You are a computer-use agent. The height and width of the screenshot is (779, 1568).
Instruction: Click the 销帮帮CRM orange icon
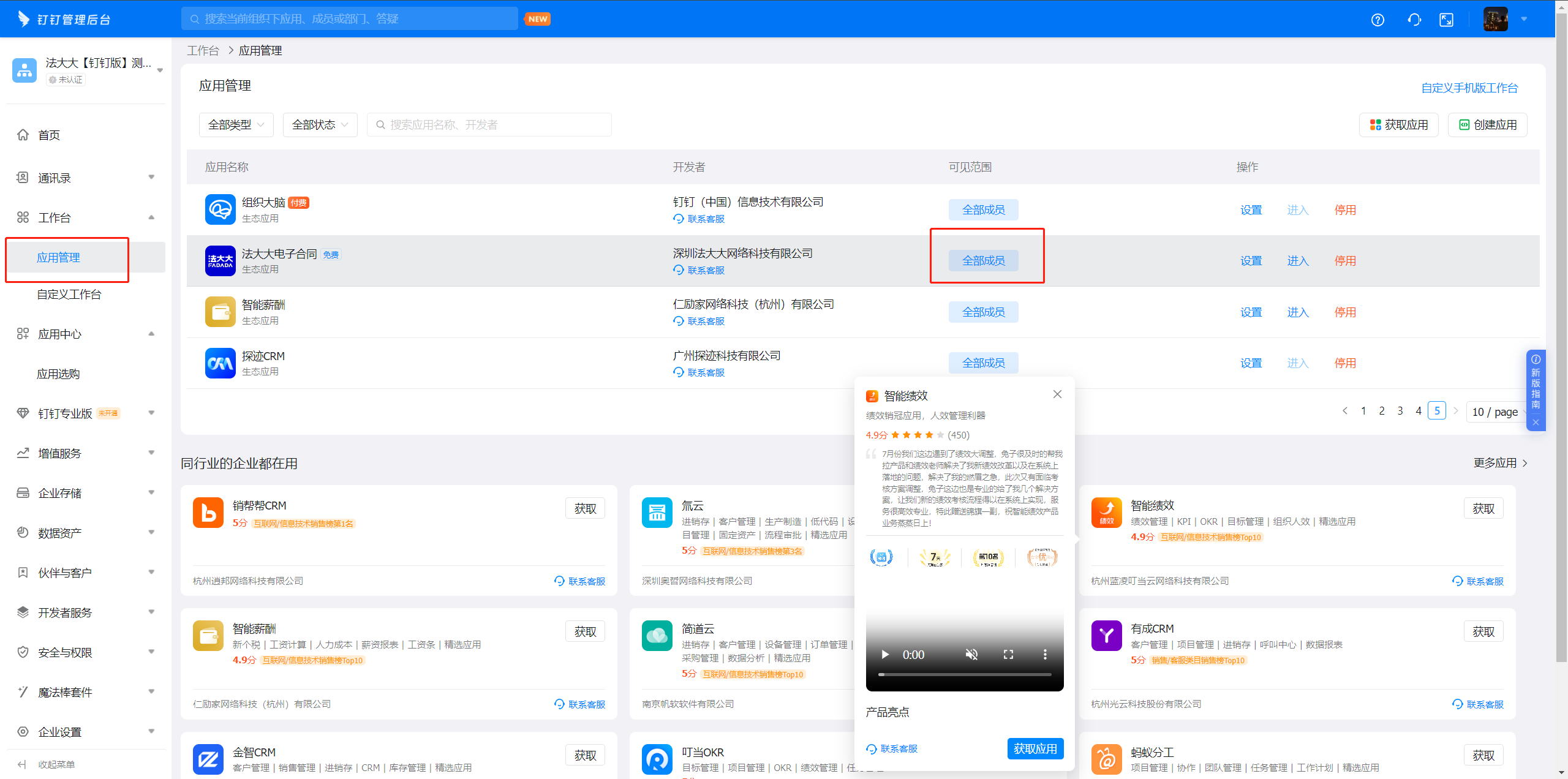coord(208,513)
